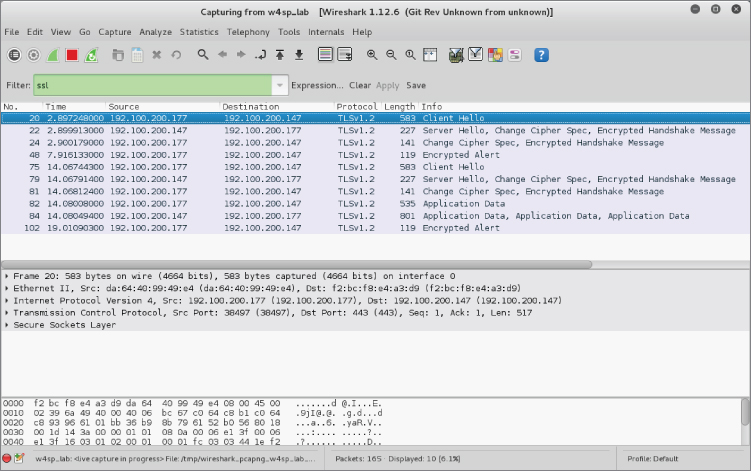Open the Internals menu
Screen dimensions: 751x471
[x=326, y=32]
